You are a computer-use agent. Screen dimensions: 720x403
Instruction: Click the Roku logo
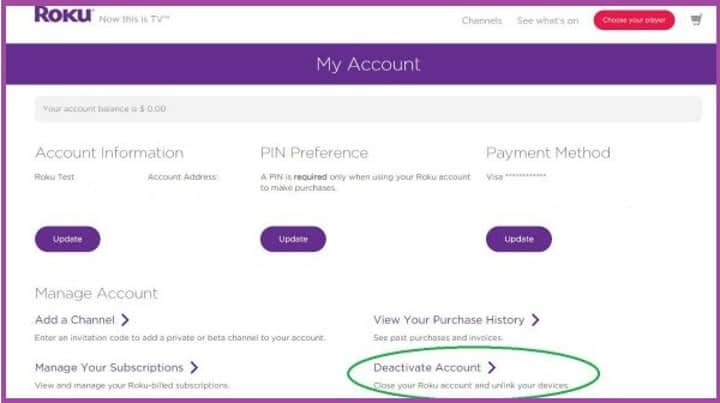(64, 15)
